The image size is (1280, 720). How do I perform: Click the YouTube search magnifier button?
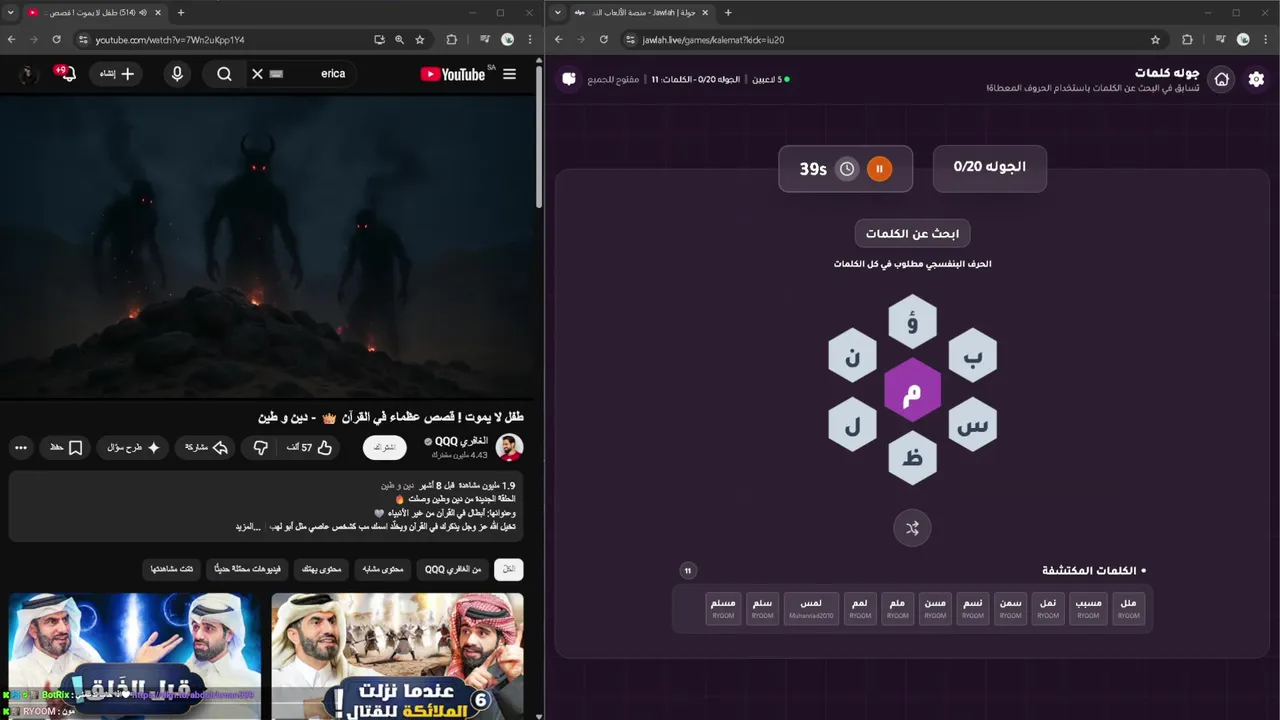click(224, 74)
